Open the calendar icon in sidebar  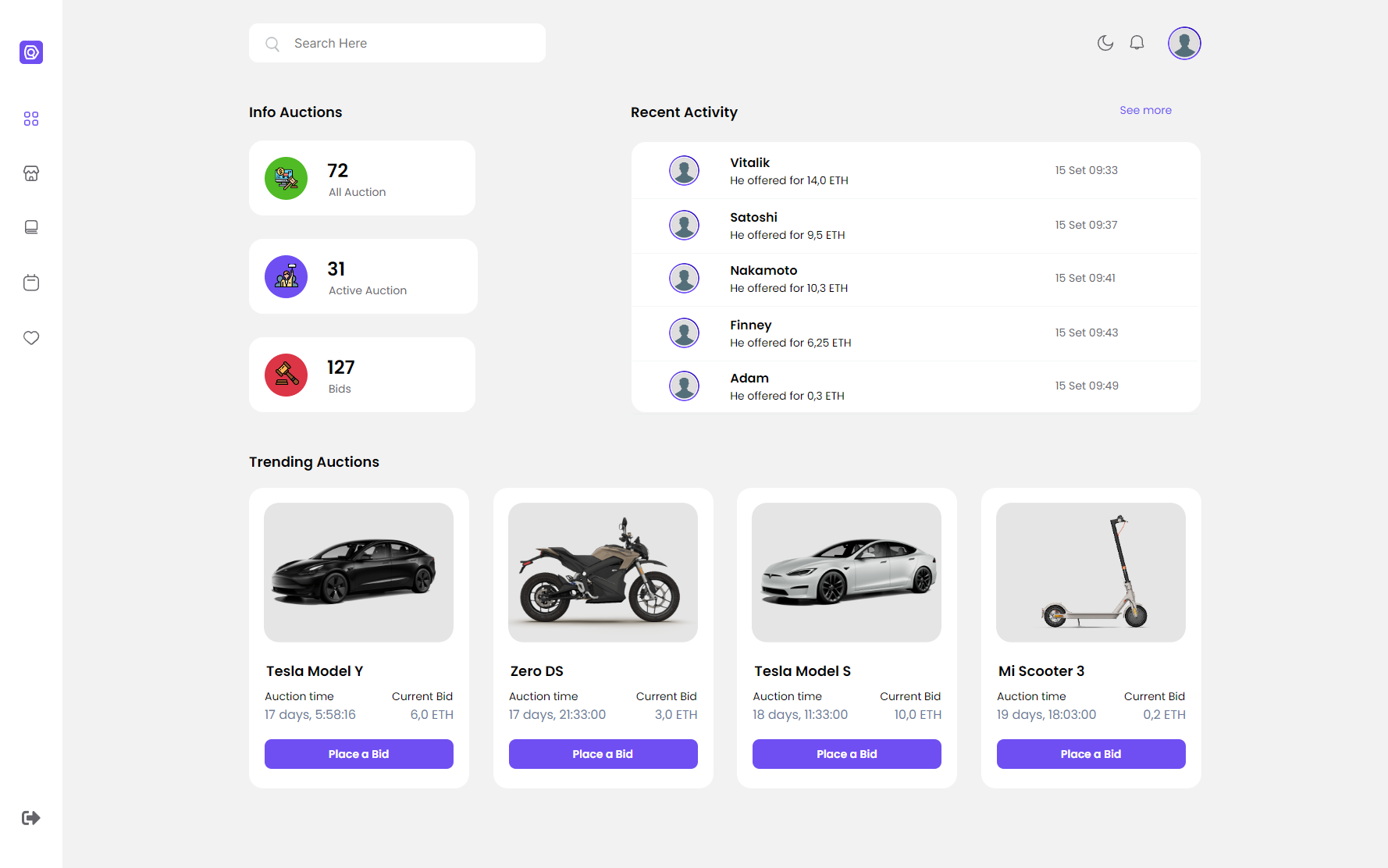tap(31, 283)
